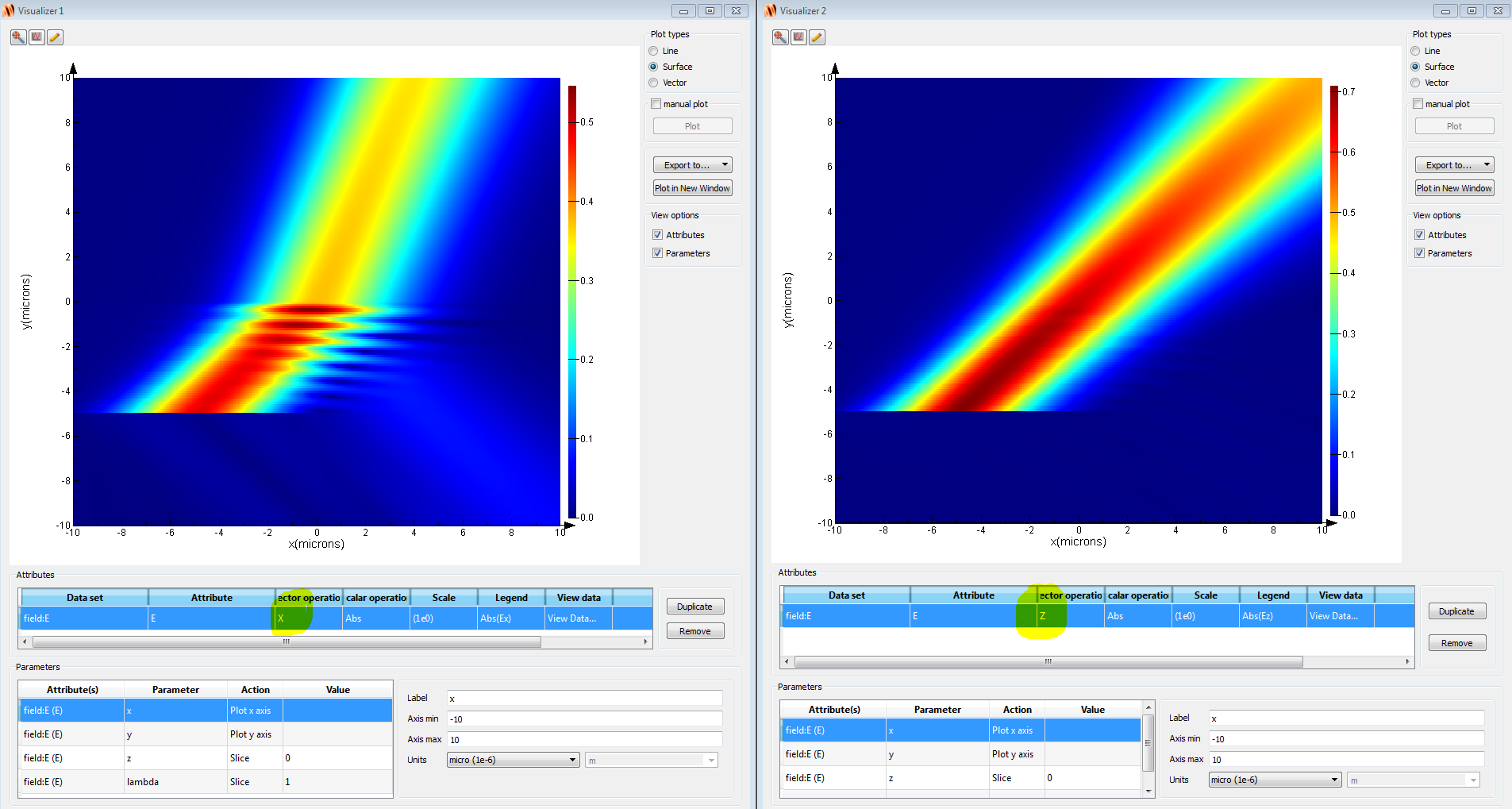Click Abs(Ez) legend cell in Visualizer 2
Image resolution: width=1512 pixels, height=809 pixels.
point(1273,616)
